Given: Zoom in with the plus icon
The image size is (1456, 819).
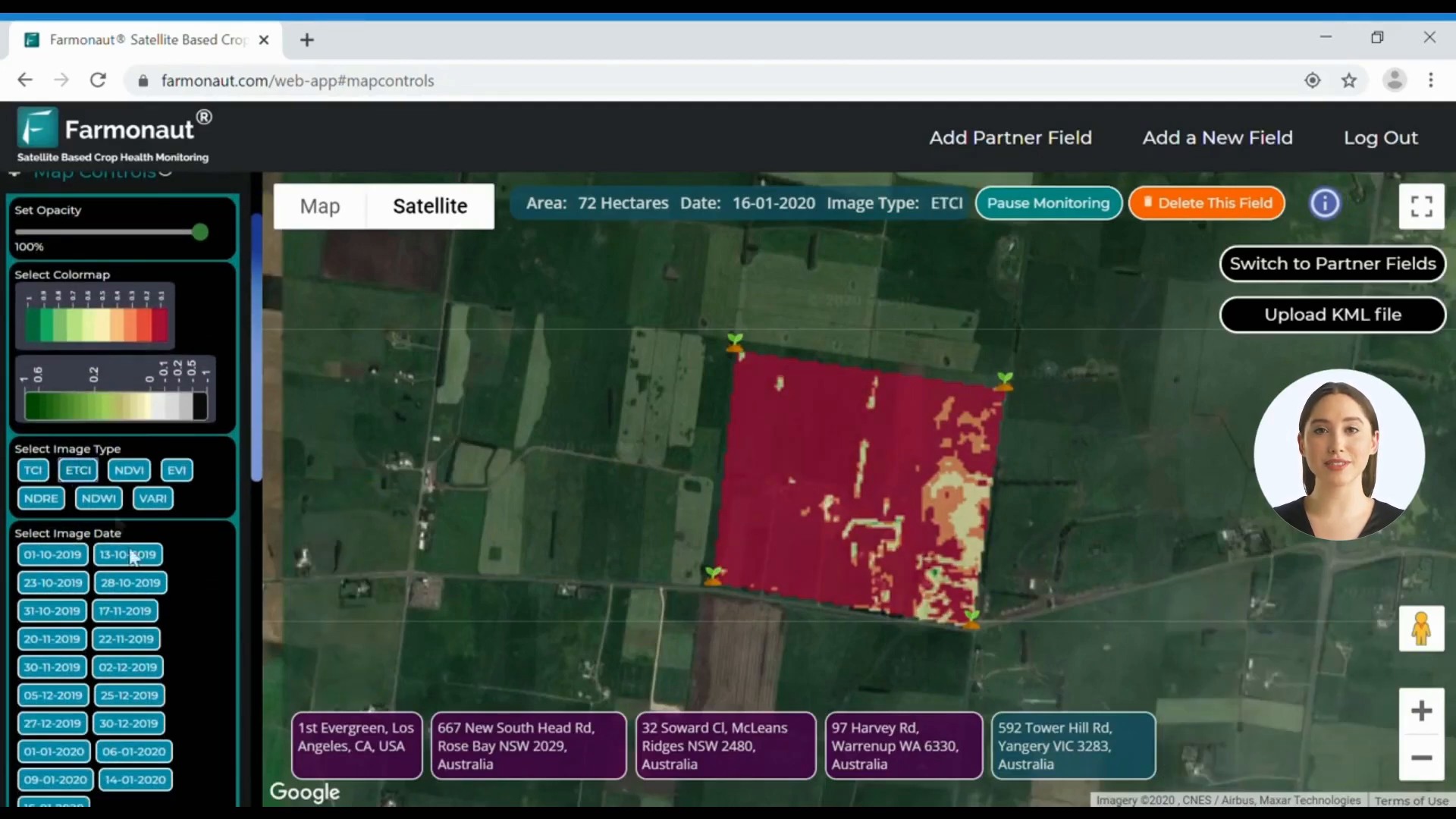Looking at the screenshot, I should [1421, 711].
